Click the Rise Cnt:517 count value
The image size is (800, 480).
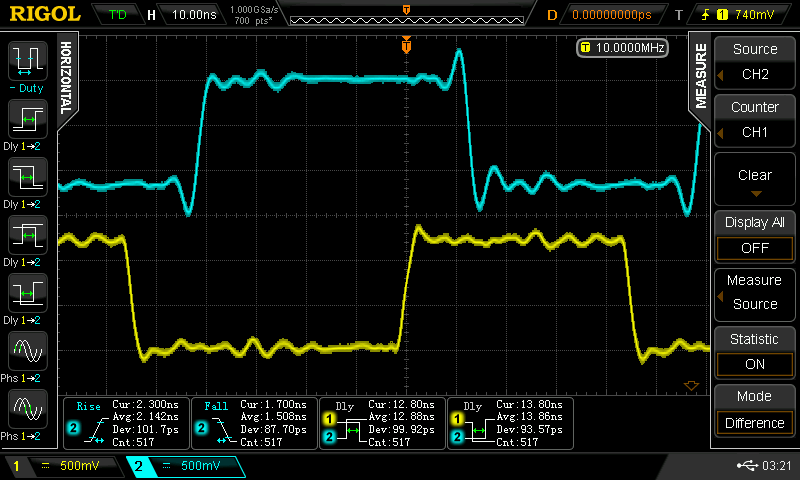pos(133,442)
